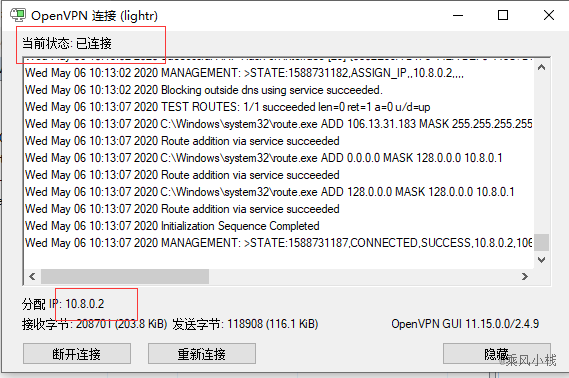Click the horizontal scroll right arrow

pos(524,276)
